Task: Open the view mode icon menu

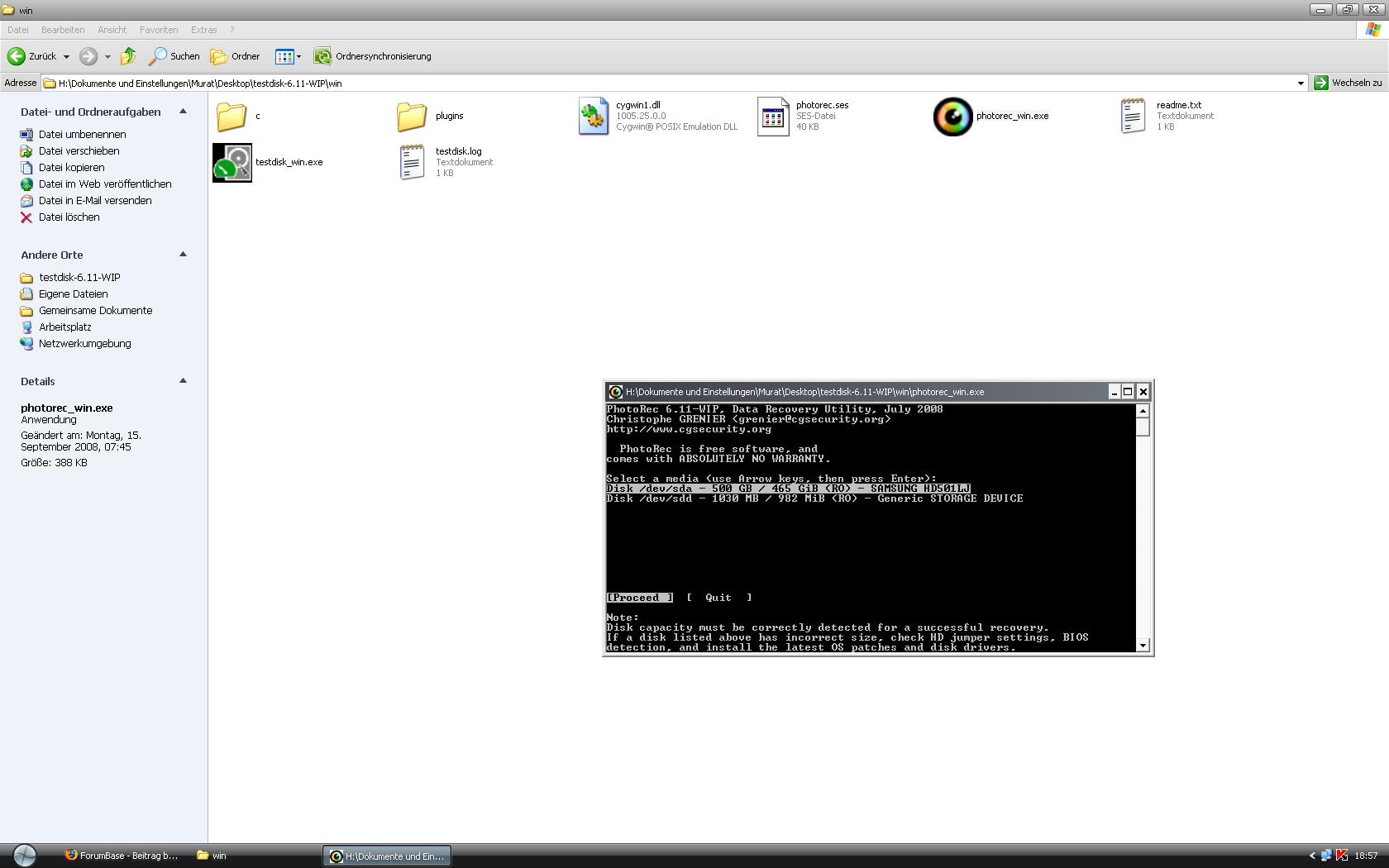Action: click(288, 56)
